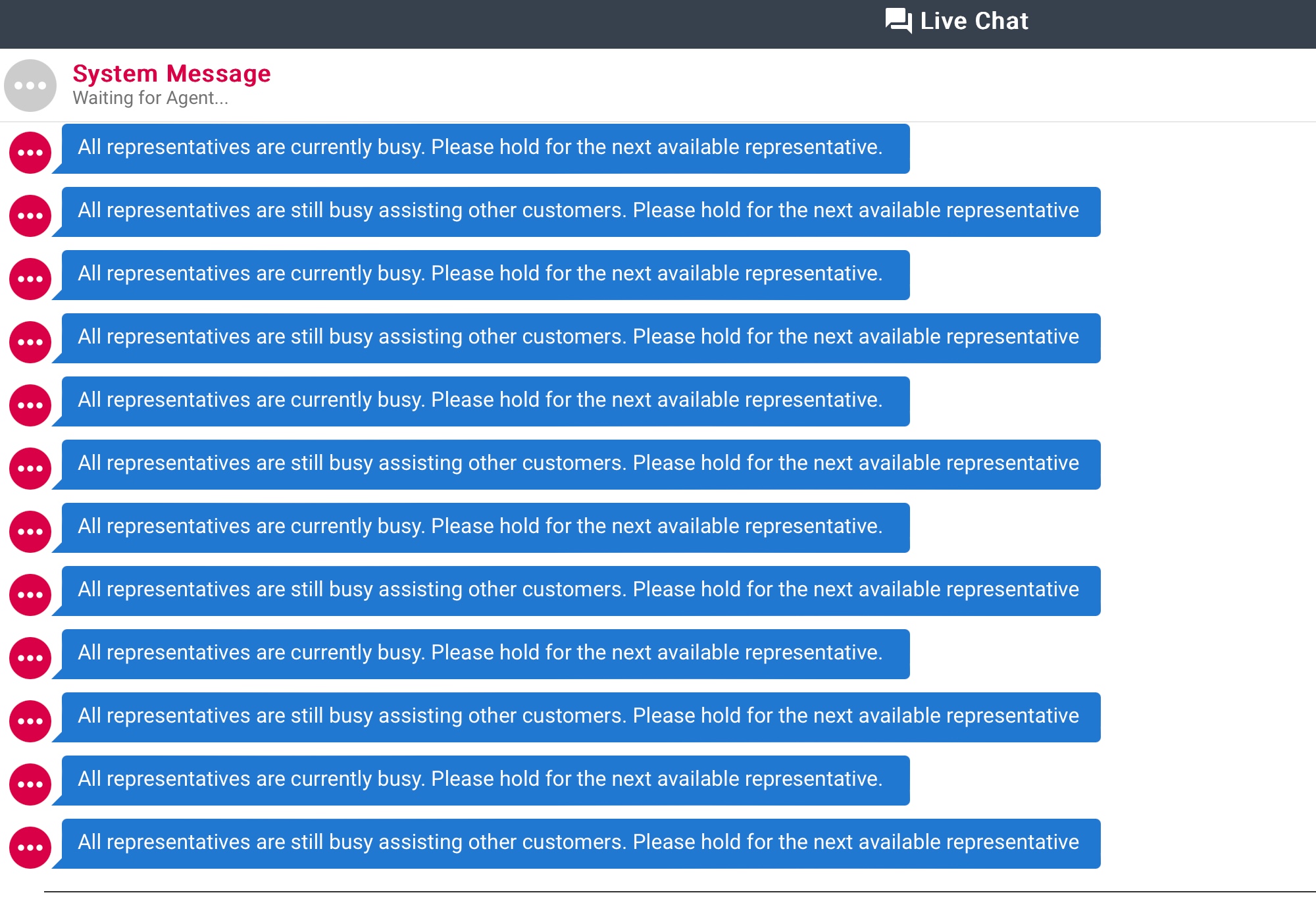Viewport: 1316px width, 899px height.
Task: Select the first currently busy message bubble
Action: 486,149
